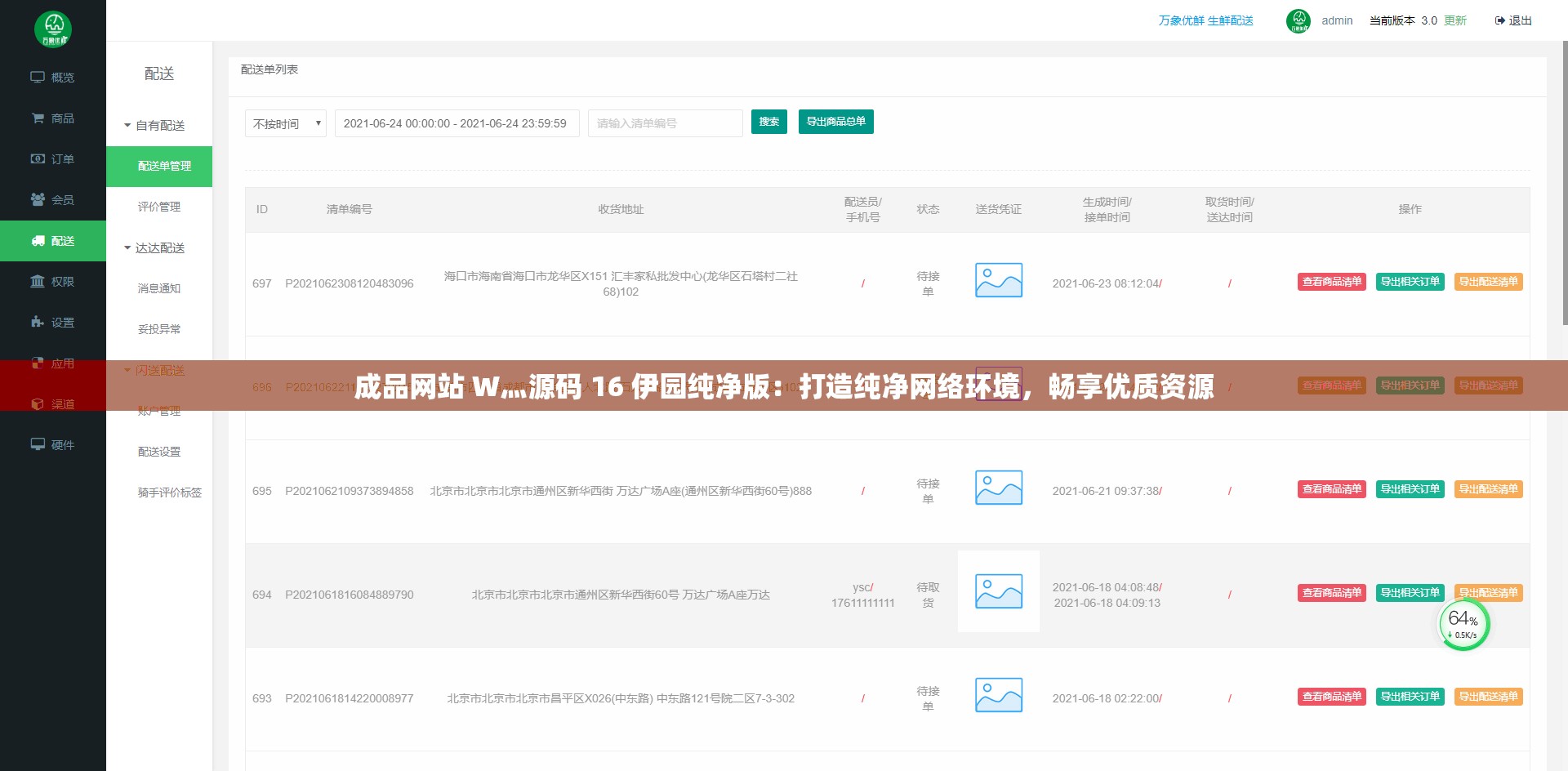1568x771 pixels.
Task: Open 订单 orders in sidebar
Action: click(53, 159)
